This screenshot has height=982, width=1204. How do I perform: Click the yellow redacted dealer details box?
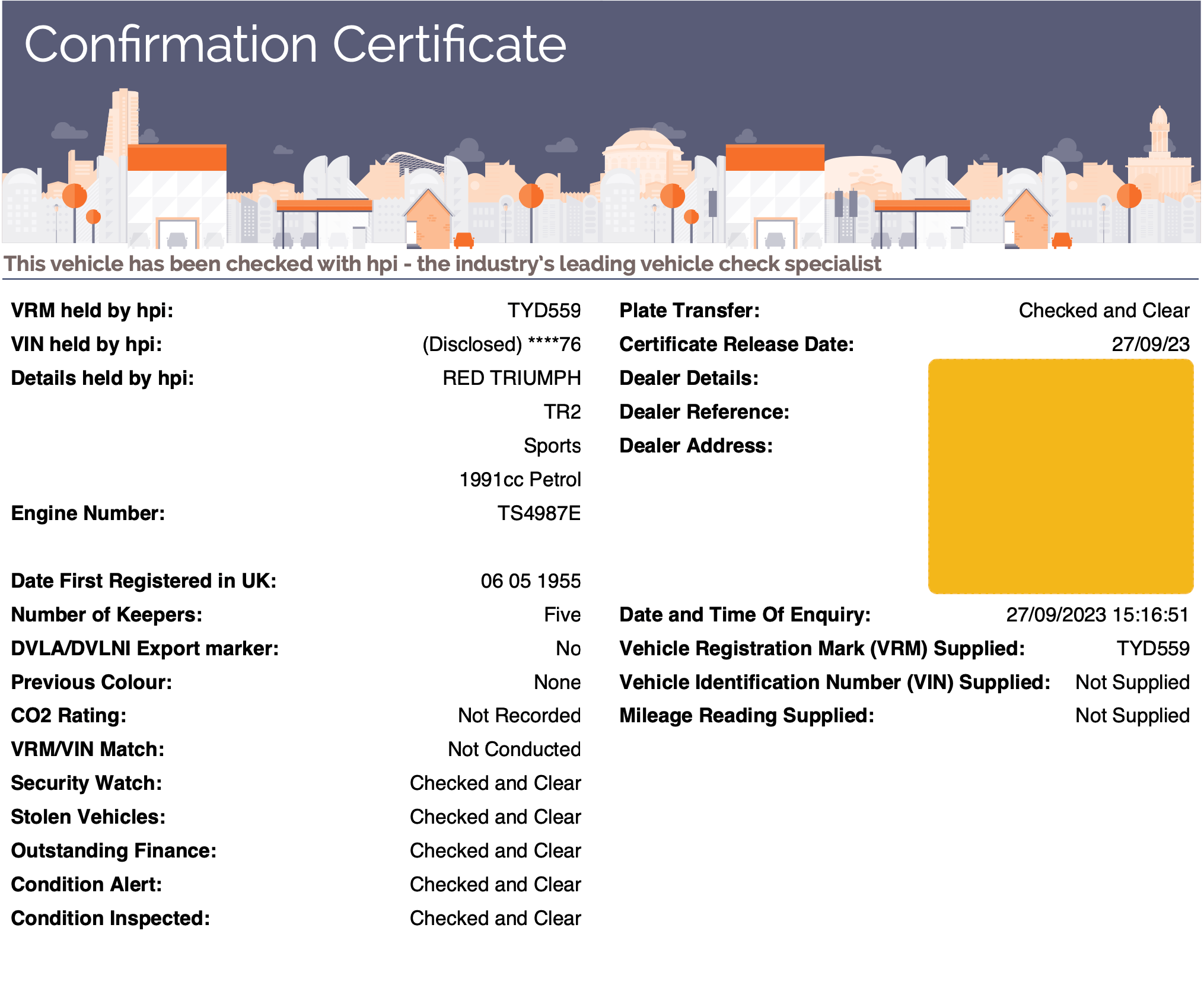pyautogui.click(x=1060, y=476)
